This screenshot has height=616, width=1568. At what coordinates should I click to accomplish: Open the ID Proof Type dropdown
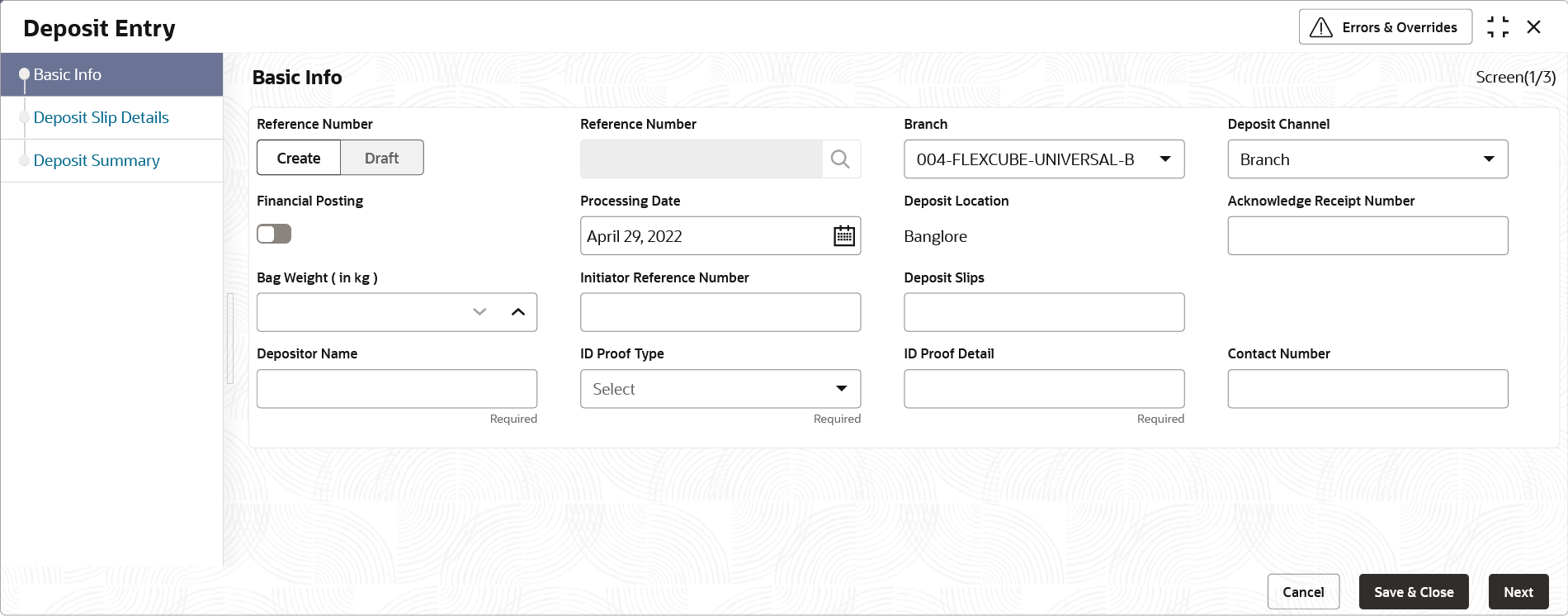coord(720,389)
